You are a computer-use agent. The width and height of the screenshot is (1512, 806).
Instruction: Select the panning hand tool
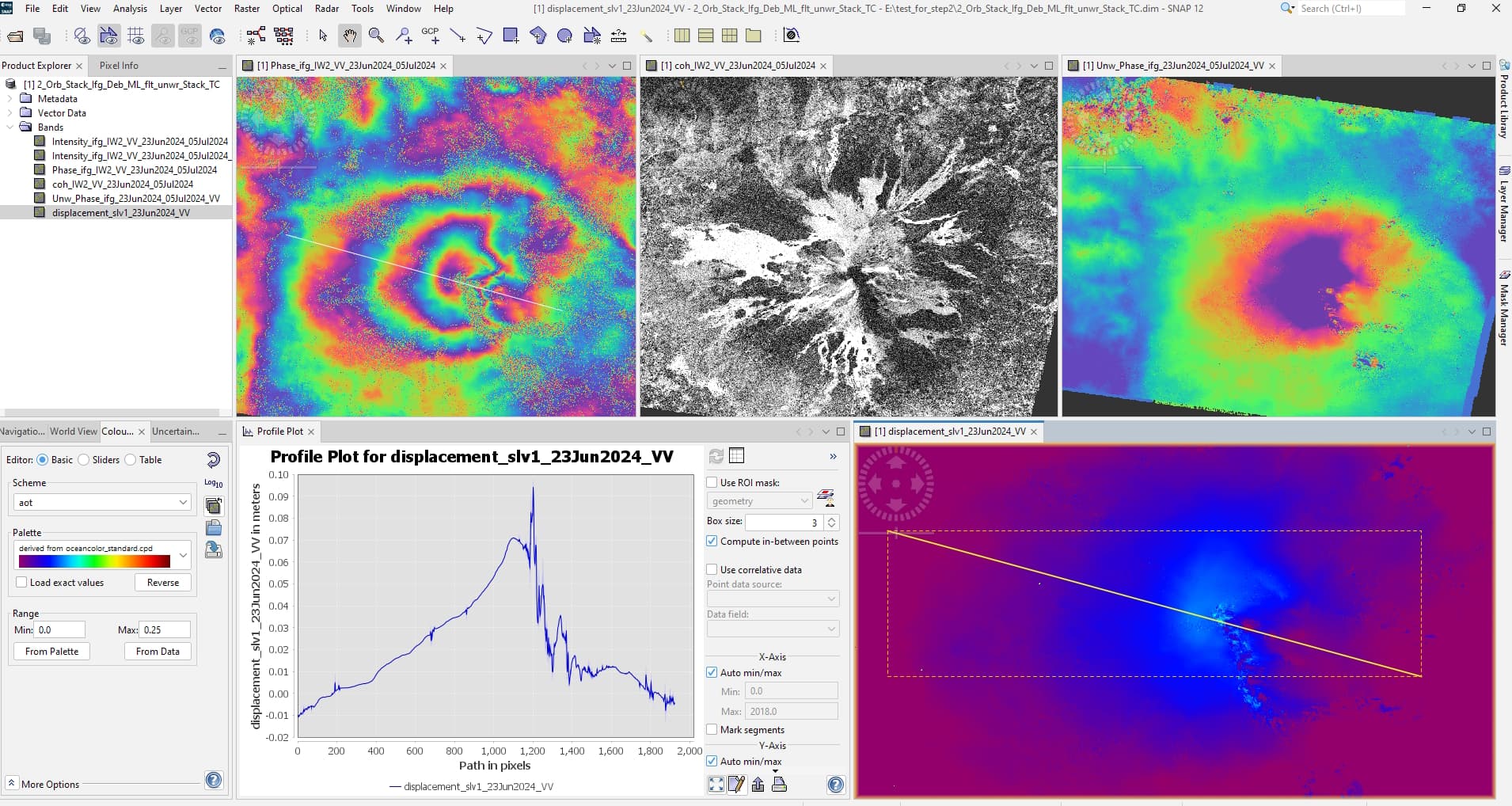(x=349, y=36)
